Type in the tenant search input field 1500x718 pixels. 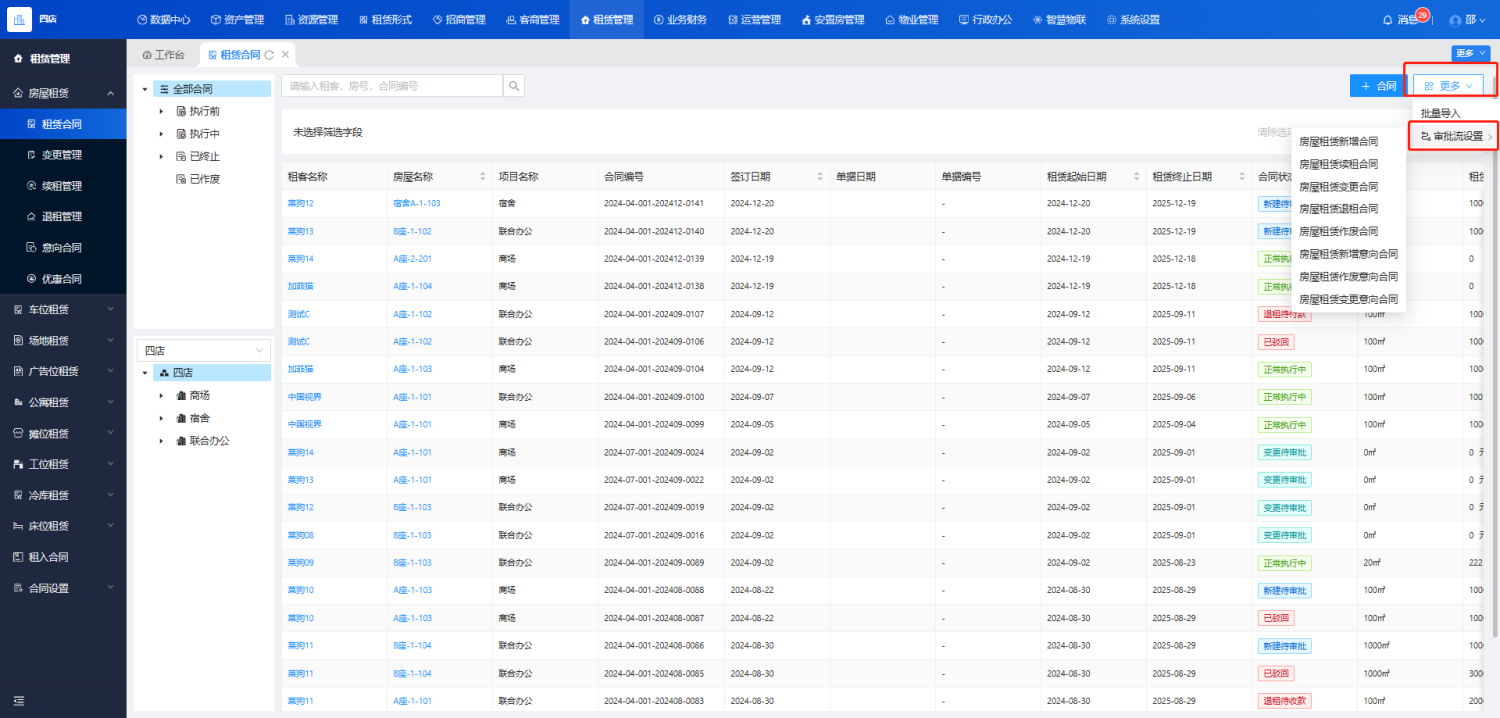click(x=392, y=86)
